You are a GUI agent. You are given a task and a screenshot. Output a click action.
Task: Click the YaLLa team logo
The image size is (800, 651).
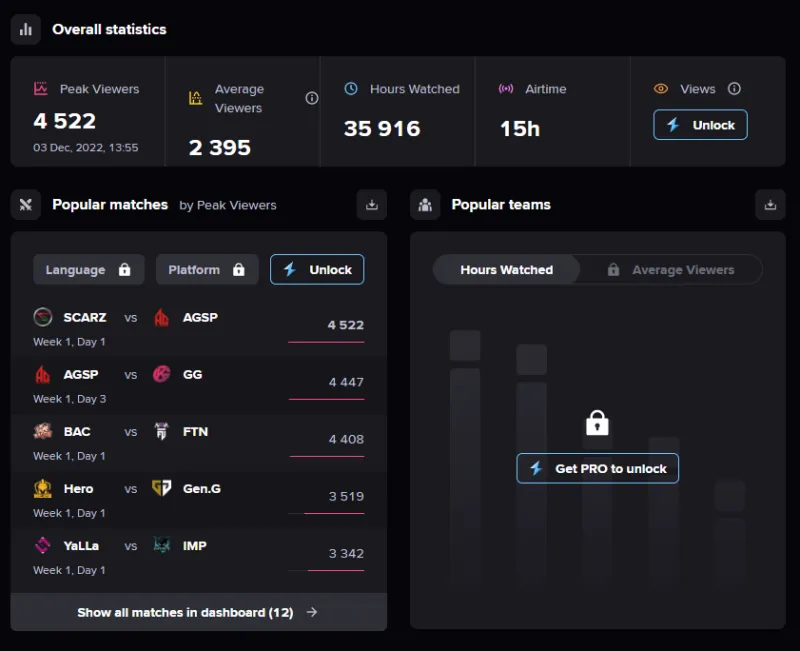43,546
